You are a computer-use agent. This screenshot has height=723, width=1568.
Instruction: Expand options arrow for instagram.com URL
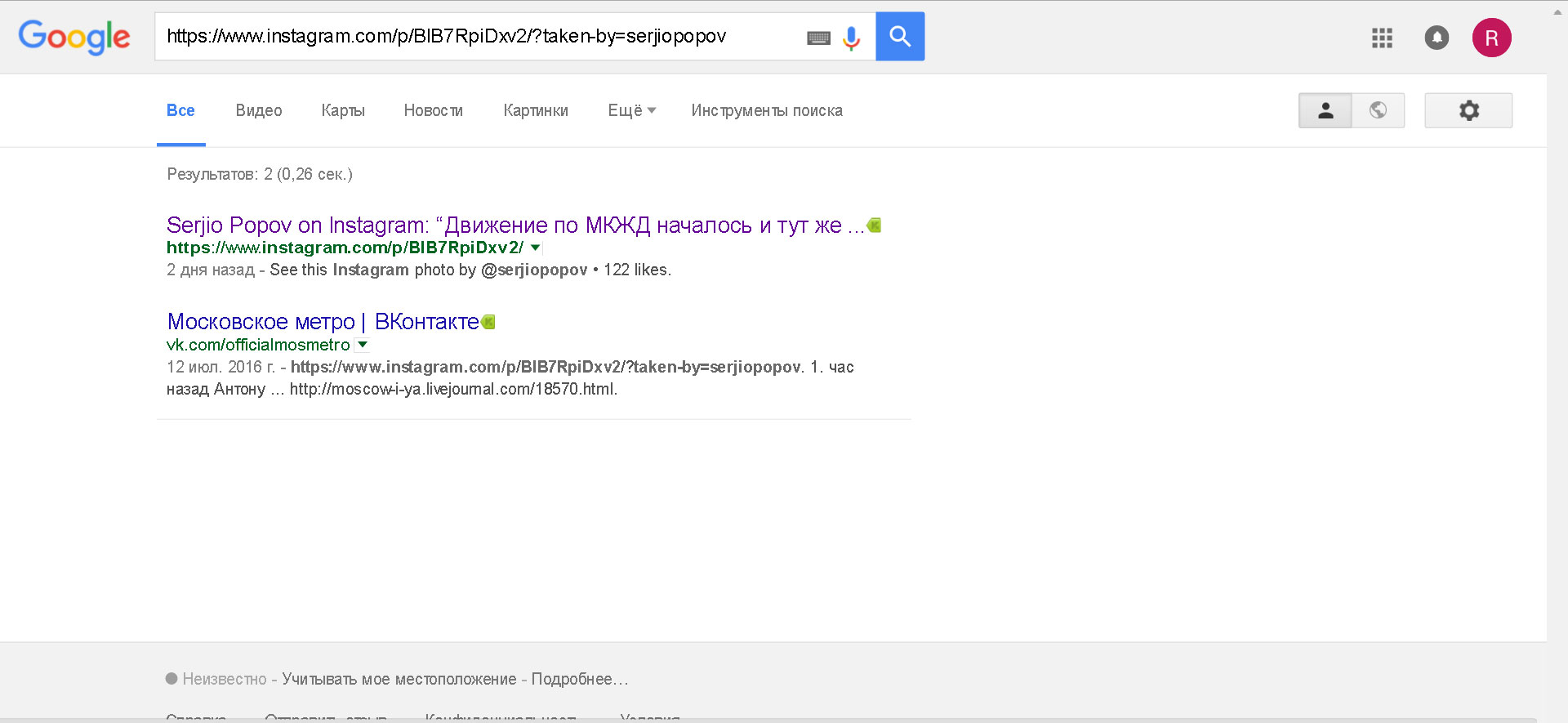coord(535,248)
